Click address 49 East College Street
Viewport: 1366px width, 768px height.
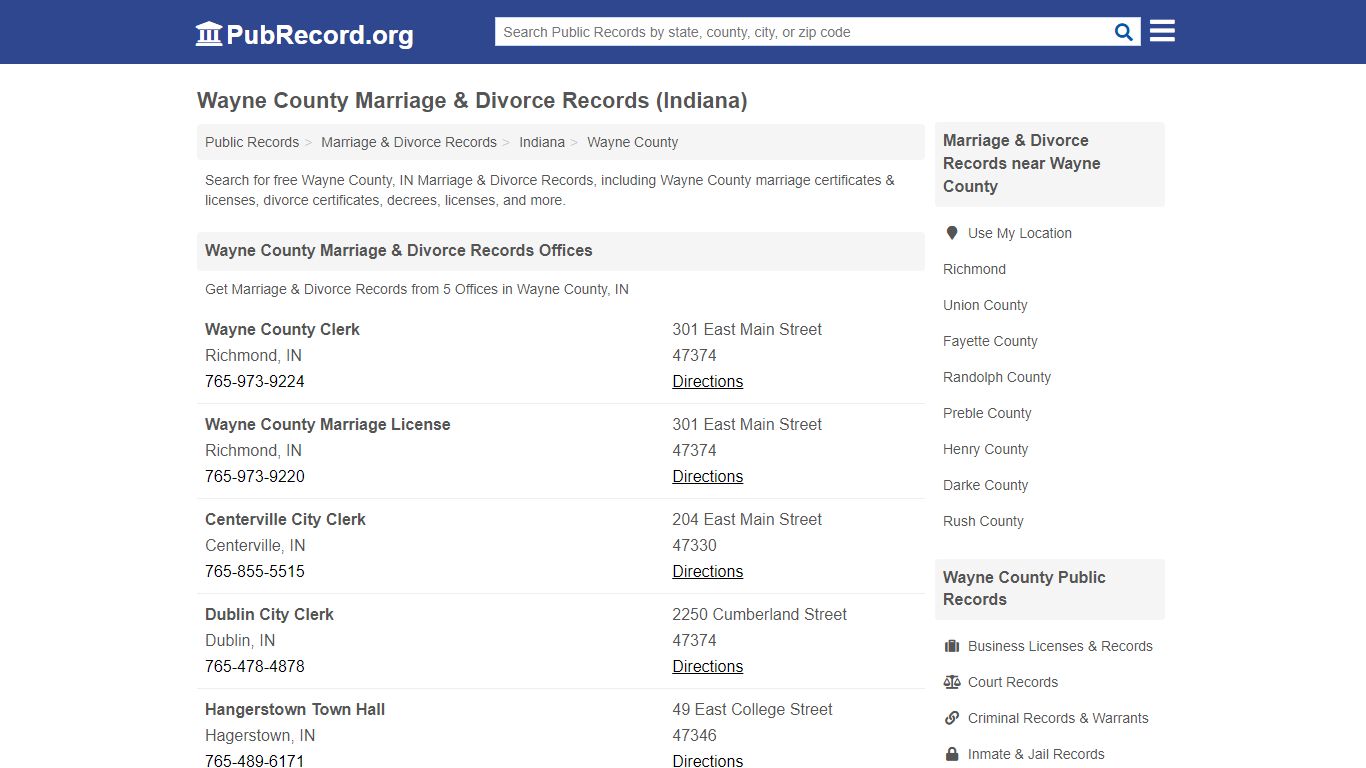click(x=752, y=709)
